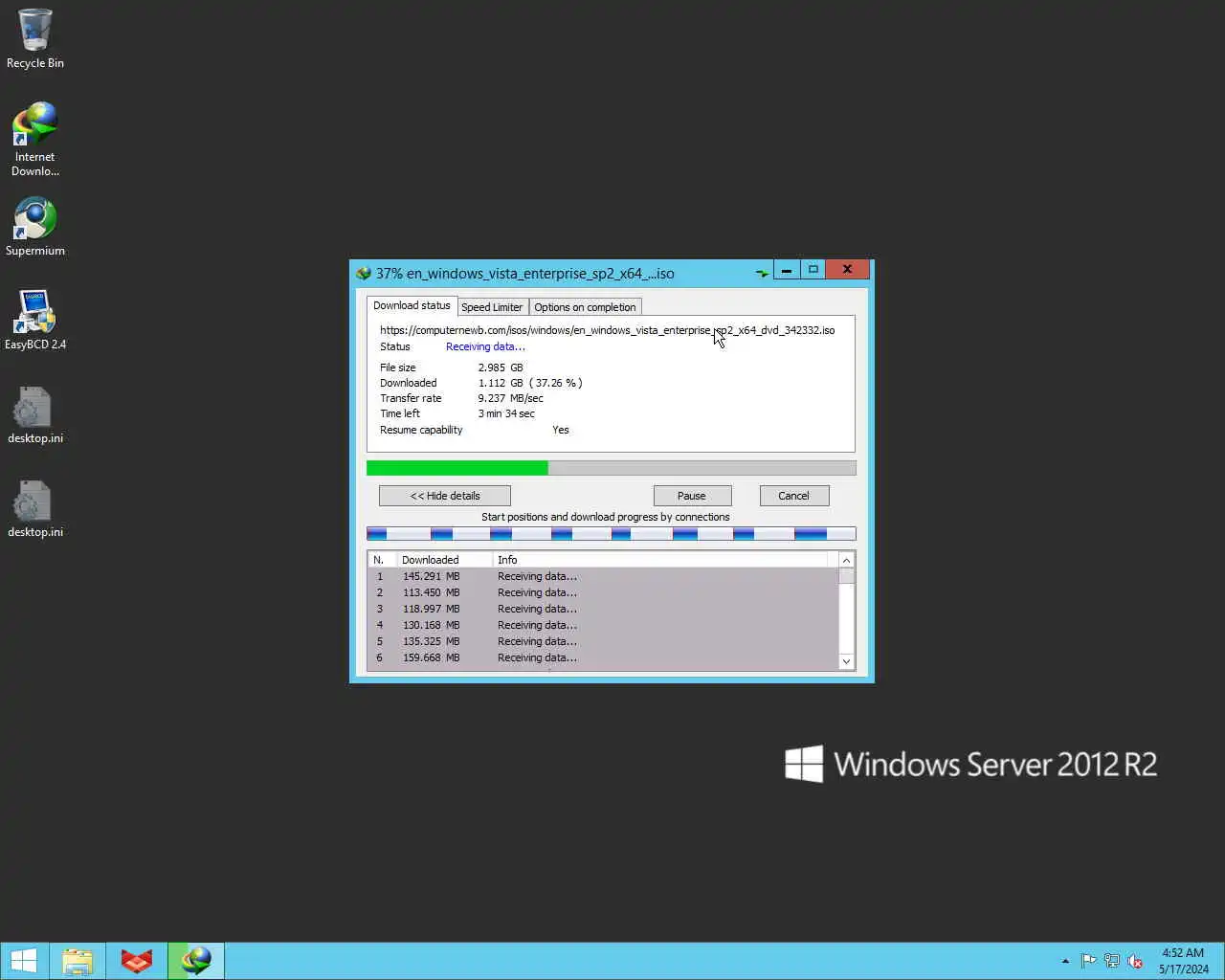This screenshot has width=1225, height=980.
Task: Click the time left 3 min 34 sec
Action: [x=506, y=413]
